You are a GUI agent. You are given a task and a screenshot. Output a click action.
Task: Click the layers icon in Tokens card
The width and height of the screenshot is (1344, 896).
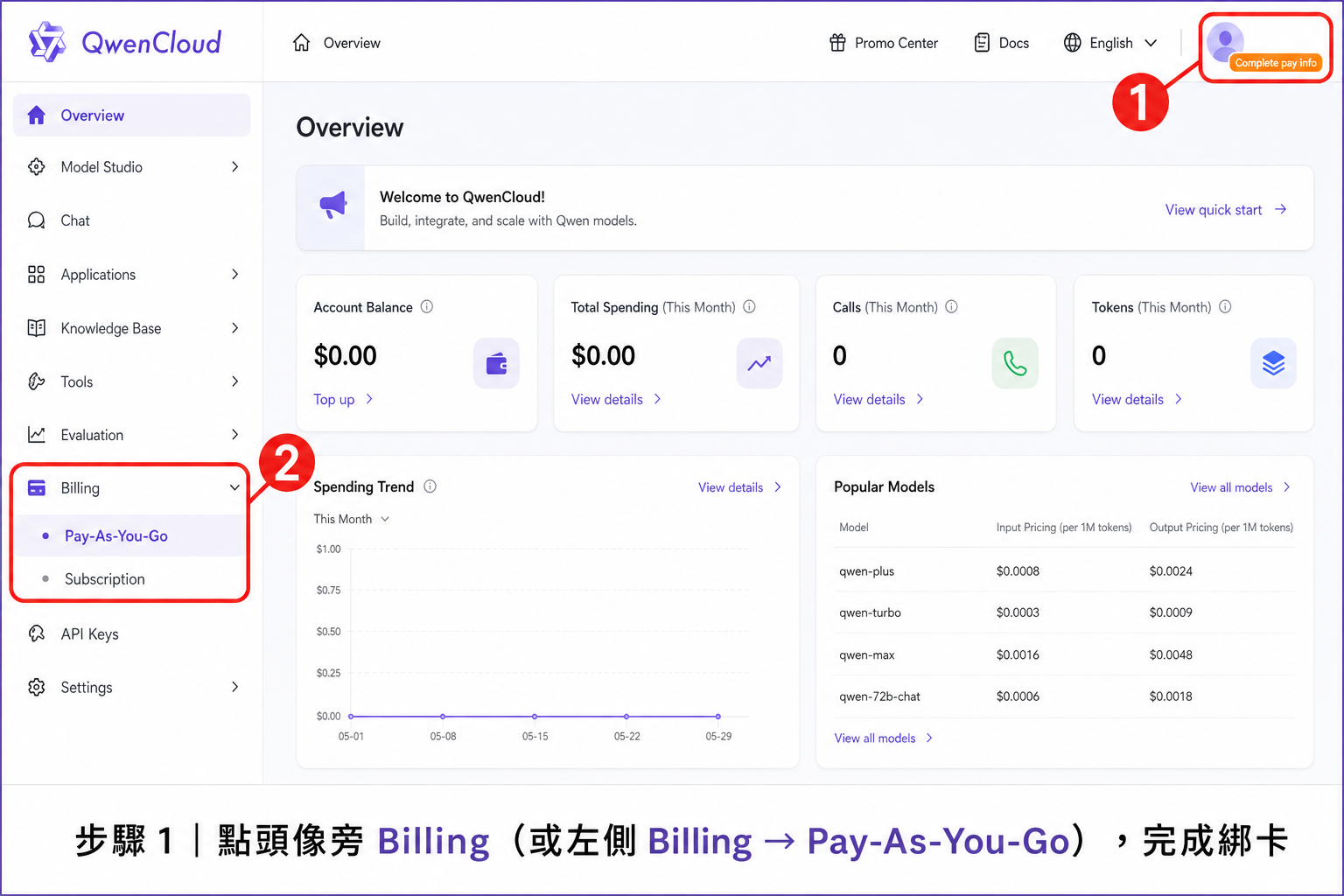click(1273, 363)
